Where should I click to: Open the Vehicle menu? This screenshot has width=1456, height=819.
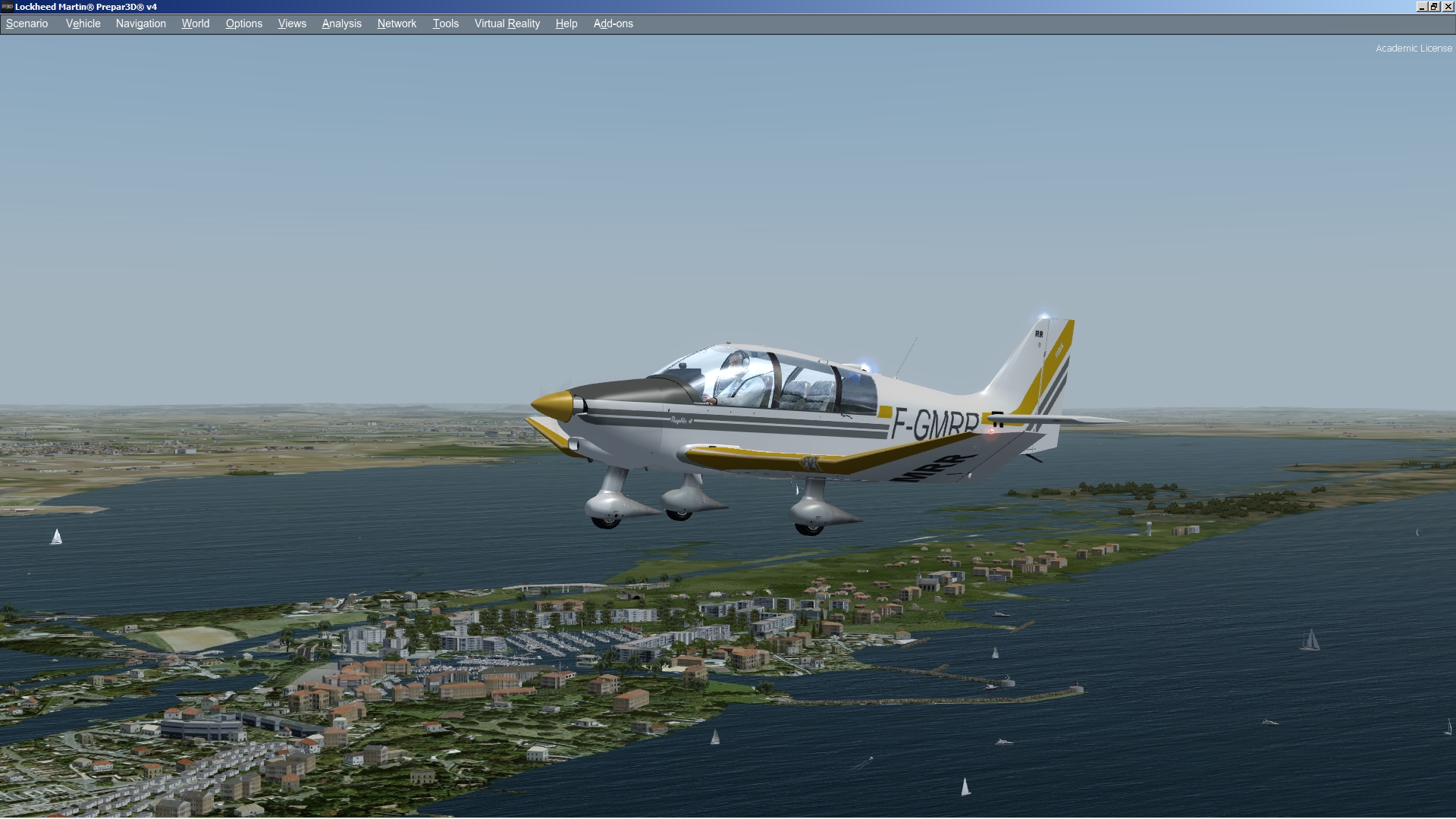[x=83, y=24]
